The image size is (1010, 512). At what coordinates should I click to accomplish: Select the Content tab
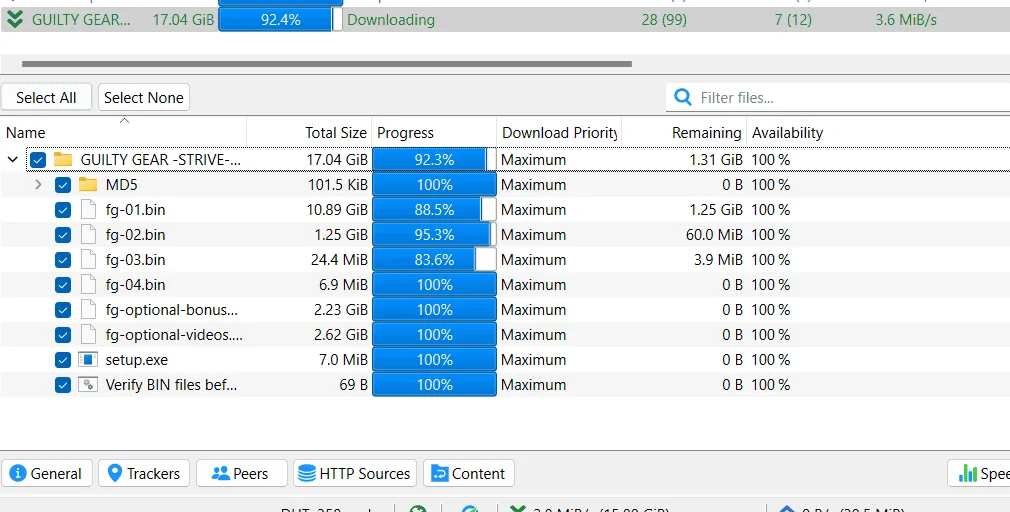pyautogui.click(x=468, y=473)
